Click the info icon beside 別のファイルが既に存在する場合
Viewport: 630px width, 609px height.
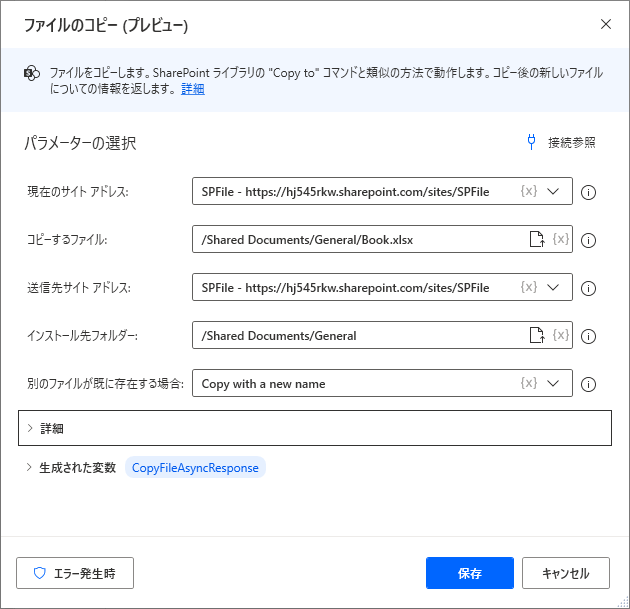(588, 384)
